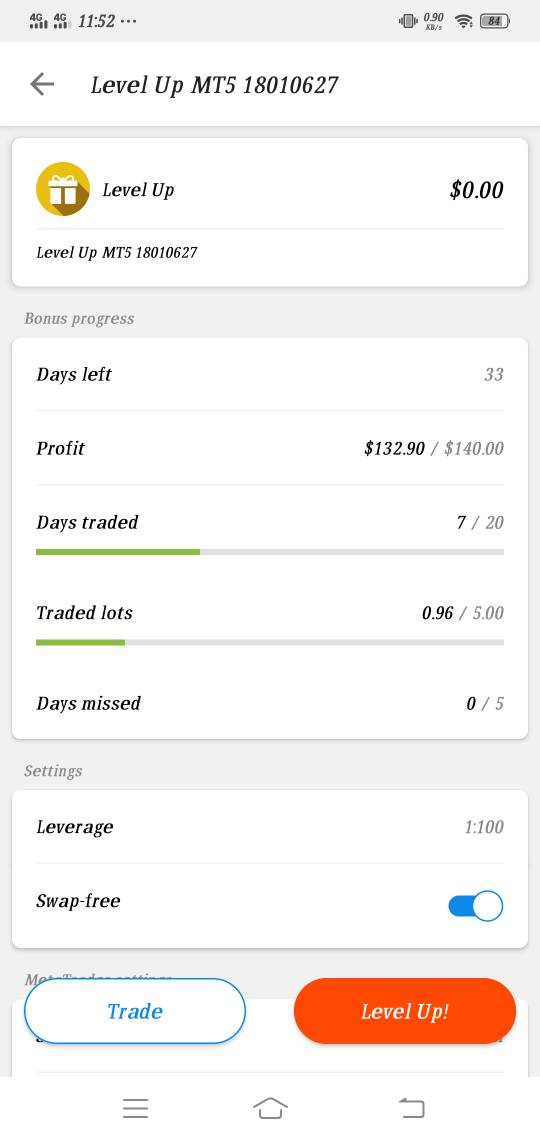This screenshot has height=1140, width=540.
Task: Select the Days traded progress bar
Action: 270,553
